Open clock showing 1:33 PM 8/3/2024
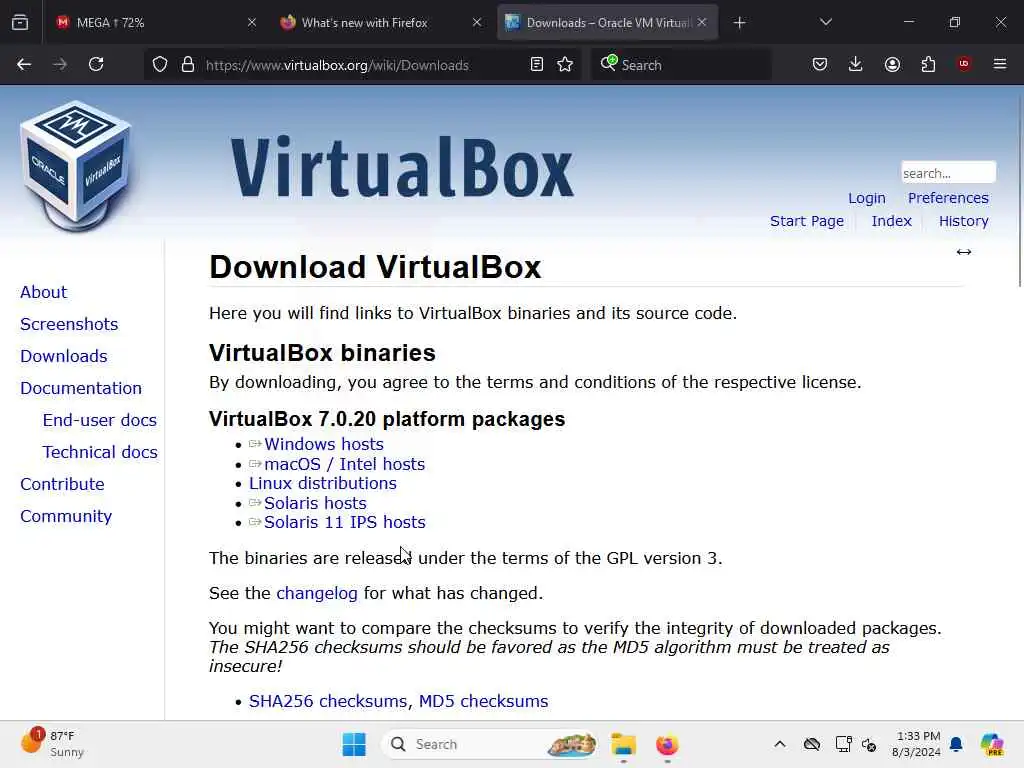Image resolution: width=1024 pixels, height=768 pixels. pyautogui.click(x=917, y=744)
